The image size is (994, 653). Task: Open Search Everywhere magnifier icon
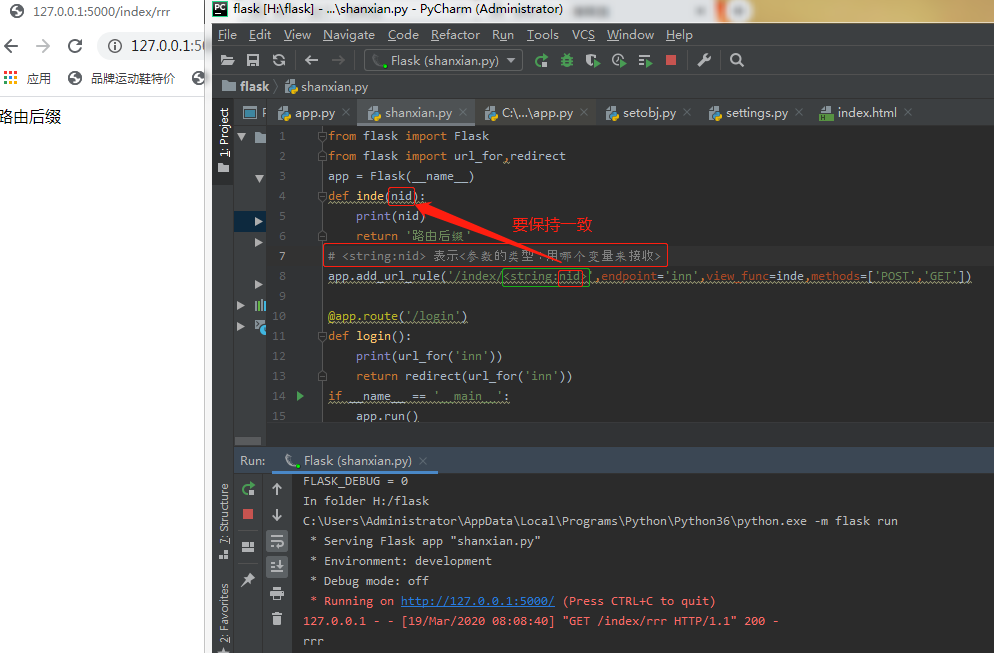[x=737, y=60]
